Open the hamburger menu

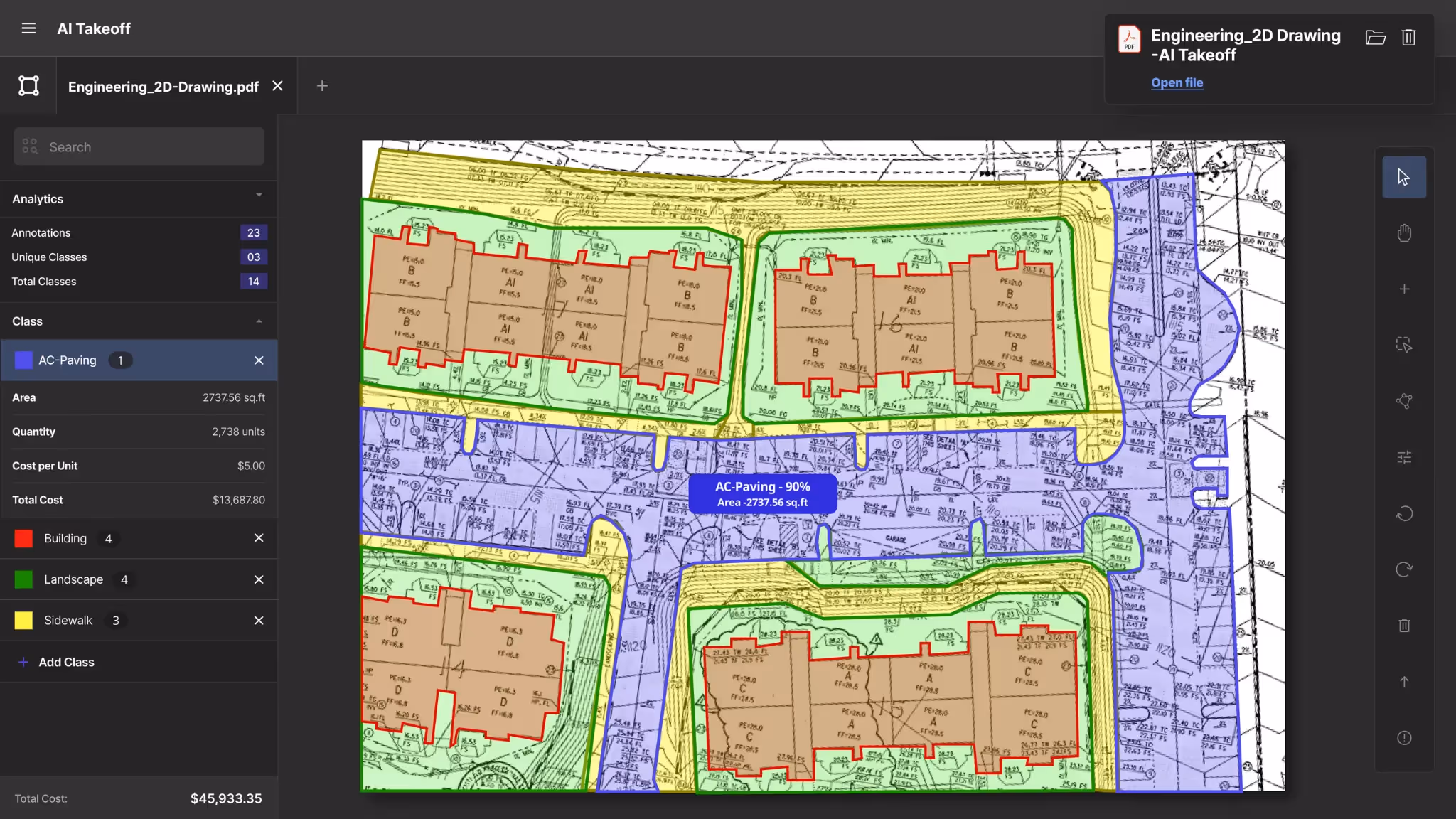pos(28,28)
